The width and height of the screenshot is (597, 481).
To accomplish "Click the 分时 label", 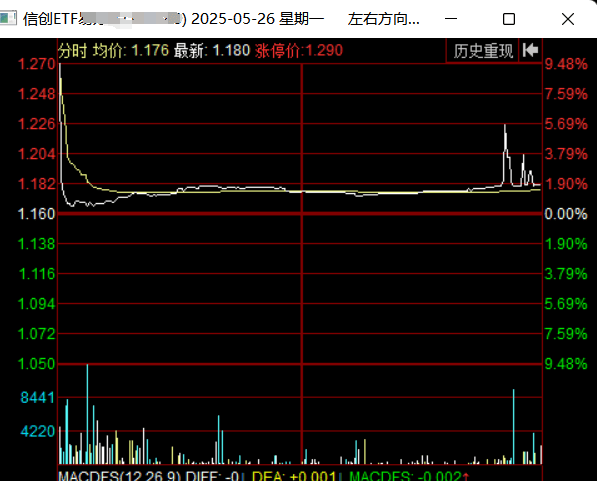I will click(73, 51).
